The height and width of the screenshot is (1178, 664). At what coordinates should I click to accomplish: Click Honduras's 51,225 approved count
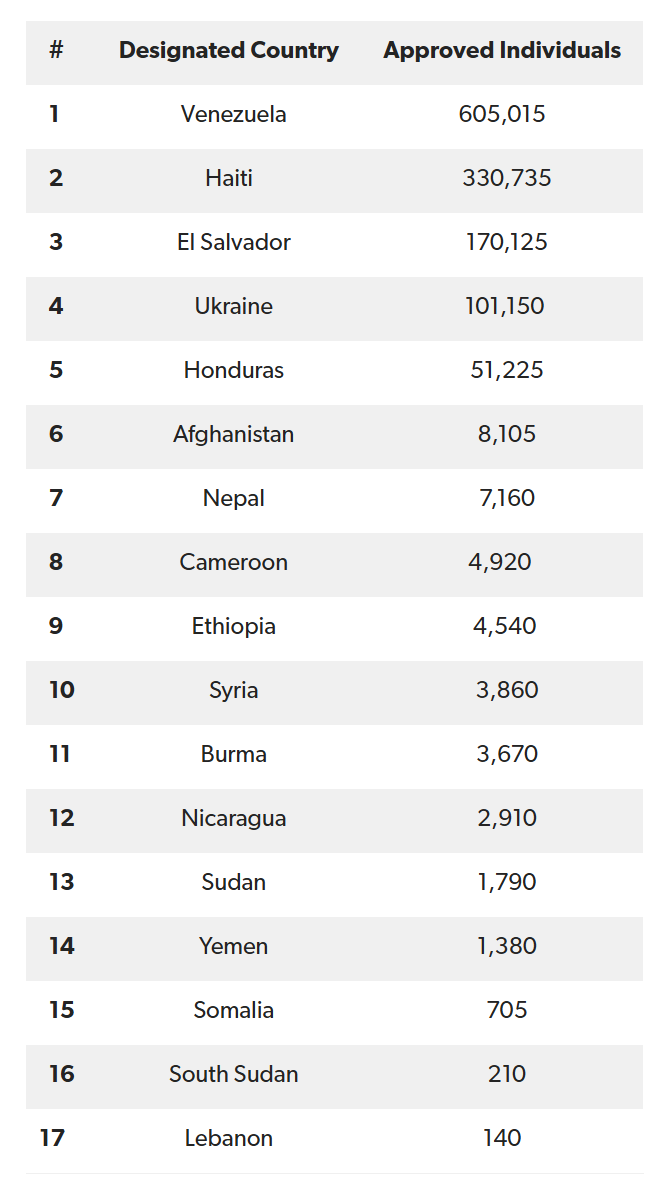pyautogui.click(x=506, y=371)
